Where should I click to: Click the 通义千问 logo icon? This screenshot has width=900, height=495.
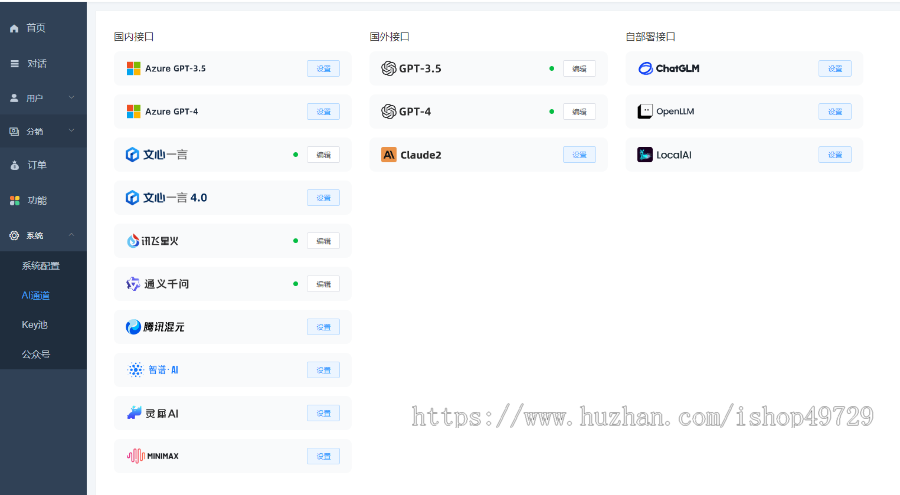coord(133,284)
